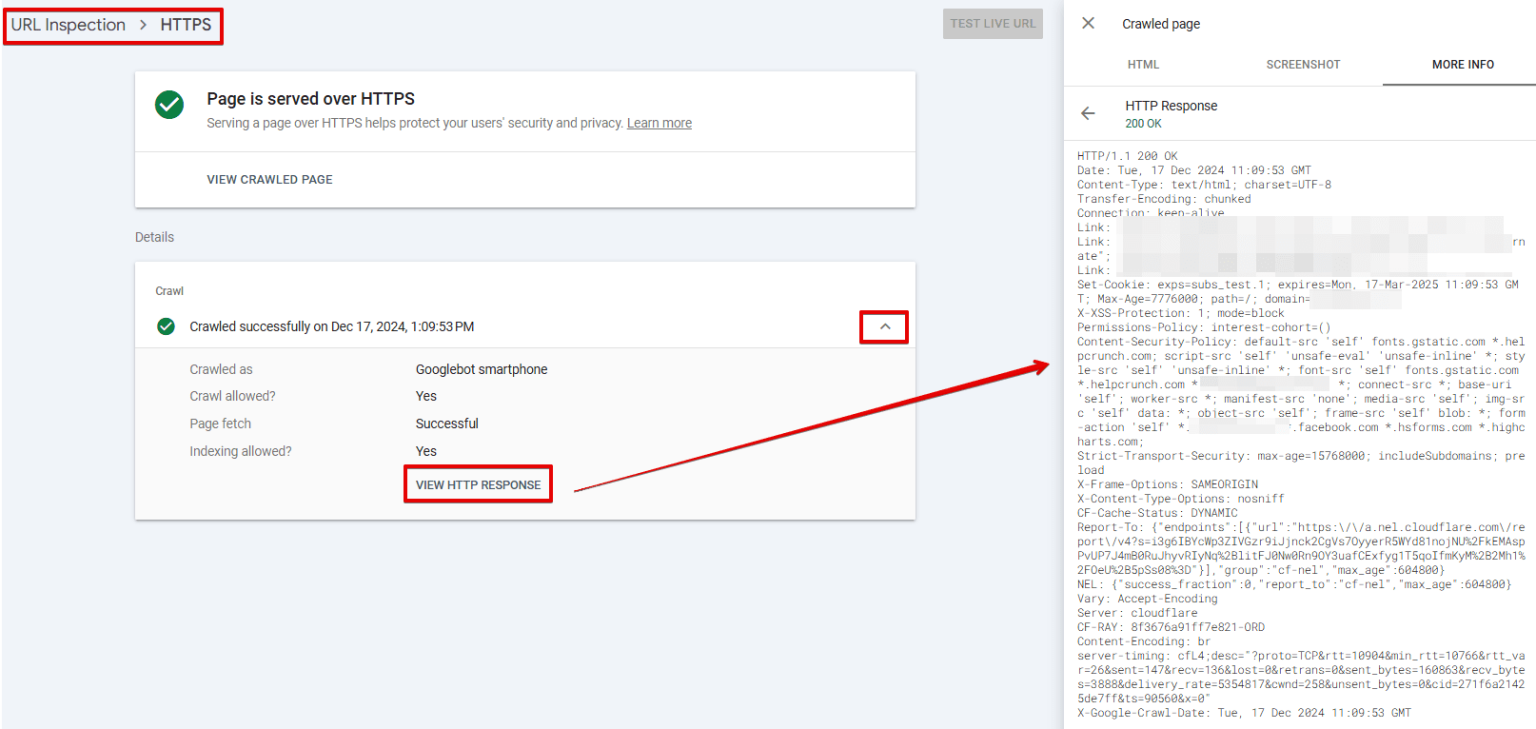
Task: Close the Crawled page panel
Action: (1088, 23)
